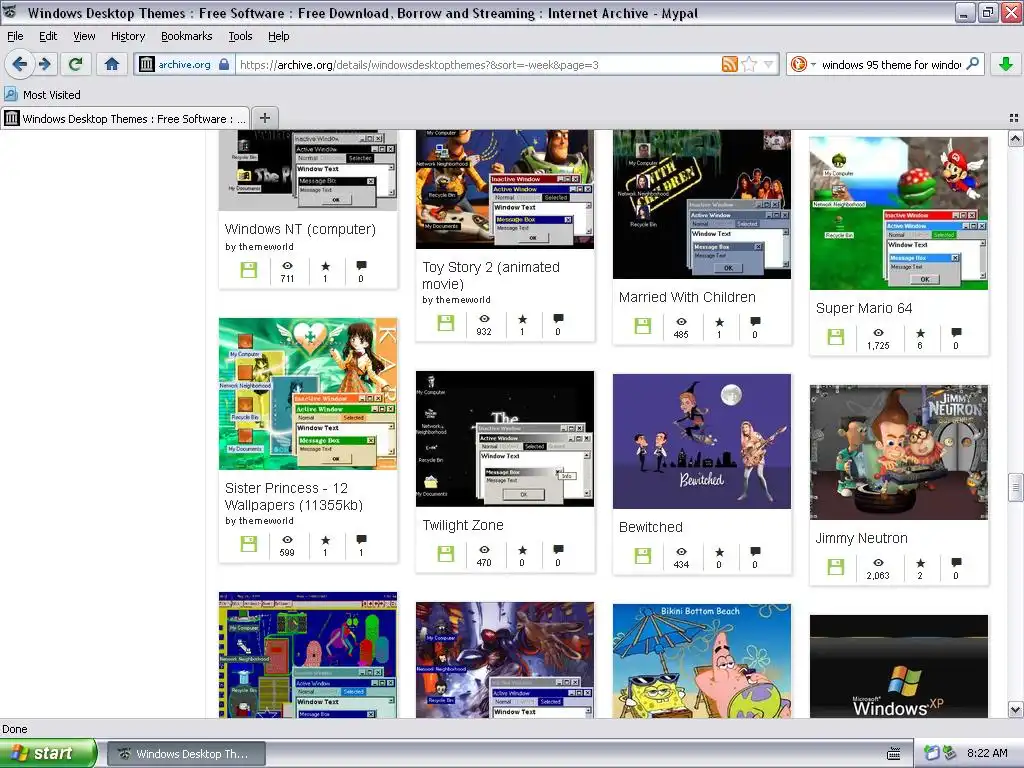Click the page scrollbar up arrow
Screen dimensions: 1024x768
1015,138
